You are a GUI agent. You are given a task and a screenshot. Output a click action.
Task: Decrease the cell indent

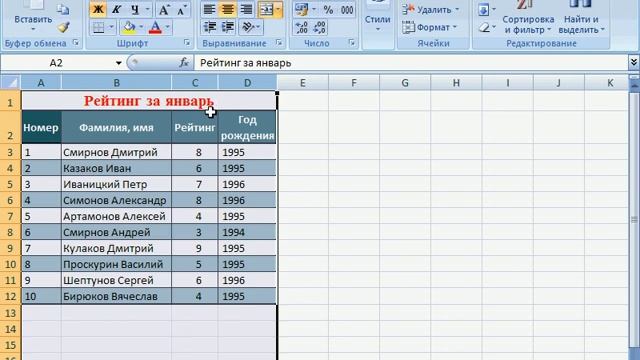coord(210,27)
